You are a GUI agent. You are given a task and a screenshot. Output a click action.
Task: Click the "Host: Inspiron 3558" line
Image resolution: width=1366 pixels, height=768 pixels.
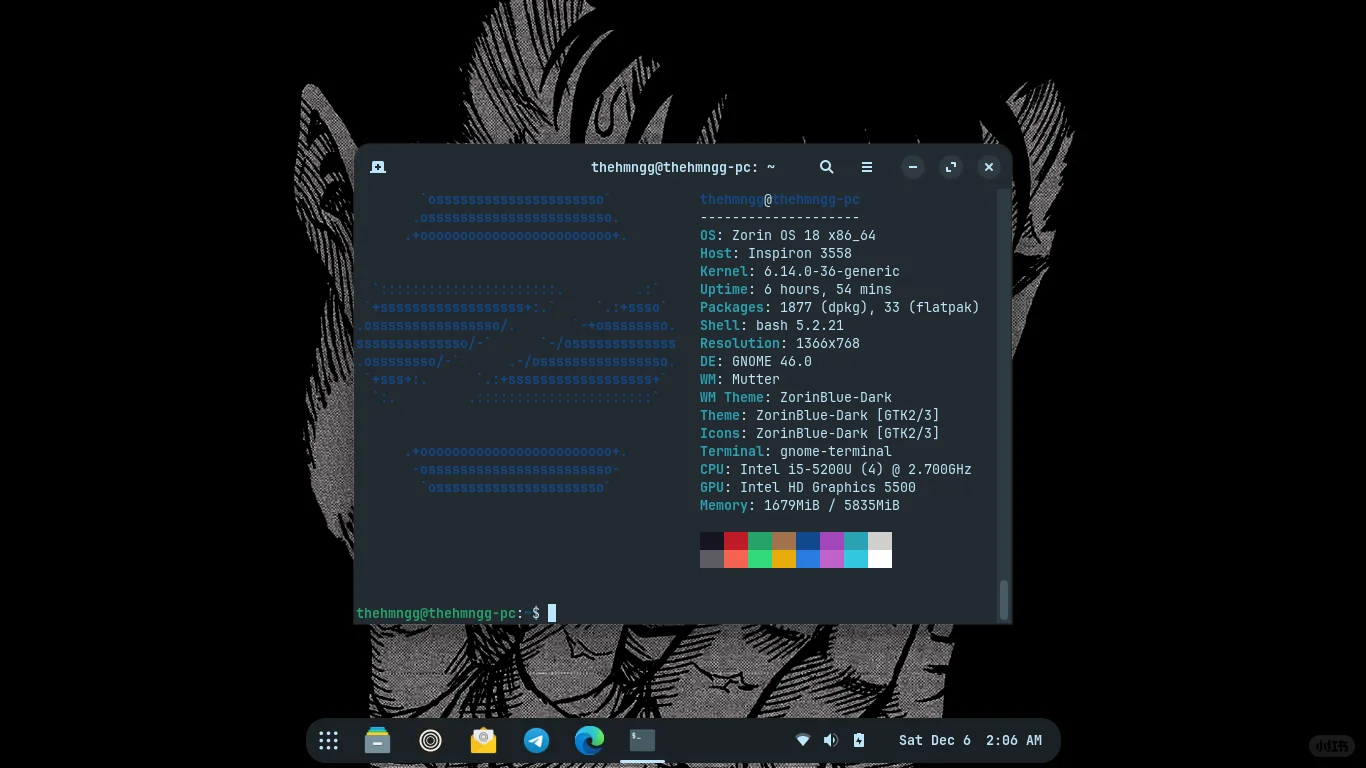[x=776, y=254]
